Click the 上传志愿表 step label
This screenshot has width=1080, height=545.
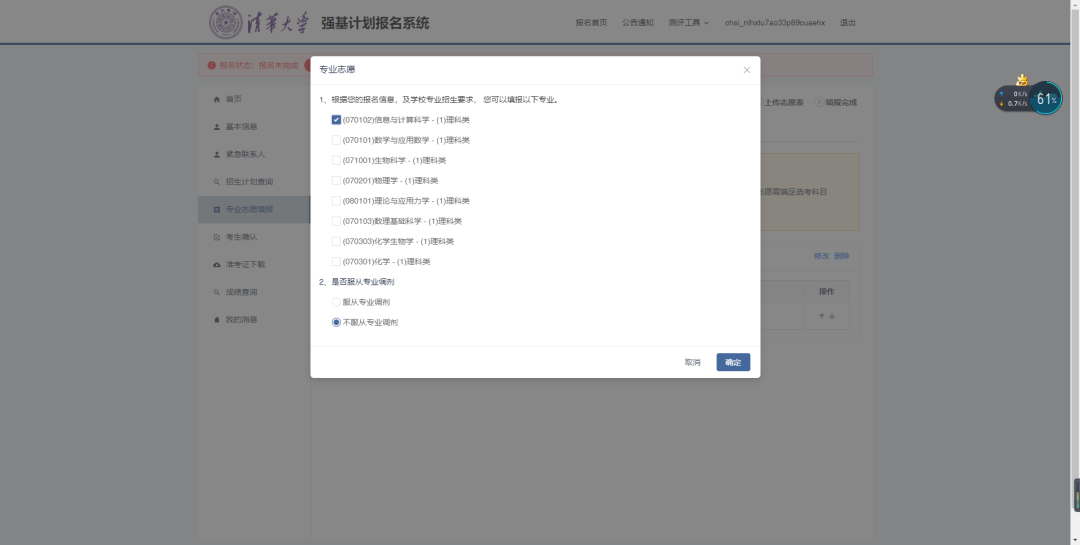tap(784, 103)
